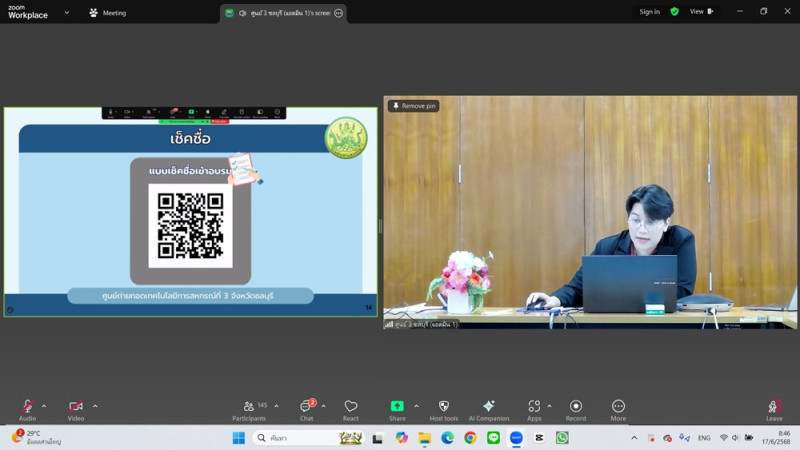Open Task View on the taskbar
Image resolution: width=800 pixels, height=450 pixels.
point(378,438)
